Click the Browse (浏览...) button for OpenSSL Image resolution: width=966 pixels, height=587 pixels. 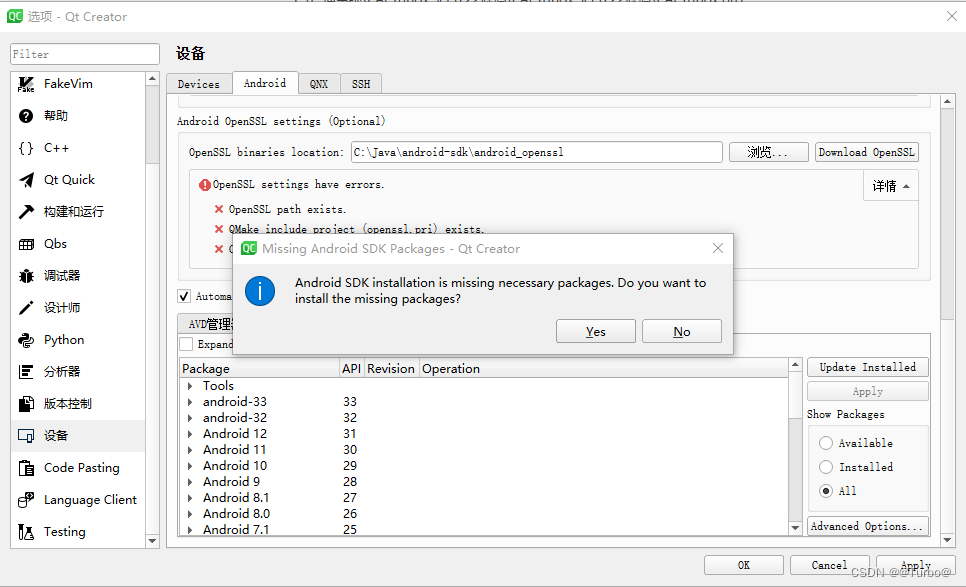(x=769, y=152)
